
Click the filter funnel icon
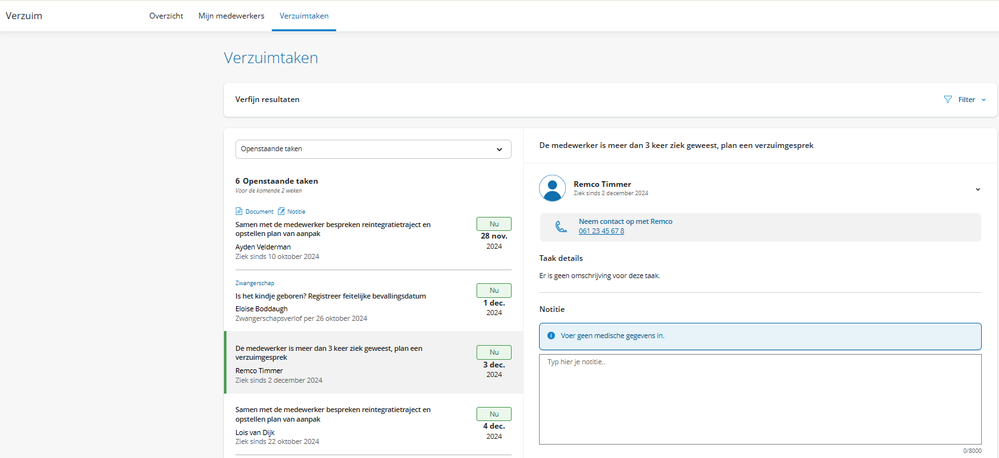[948, 100]
